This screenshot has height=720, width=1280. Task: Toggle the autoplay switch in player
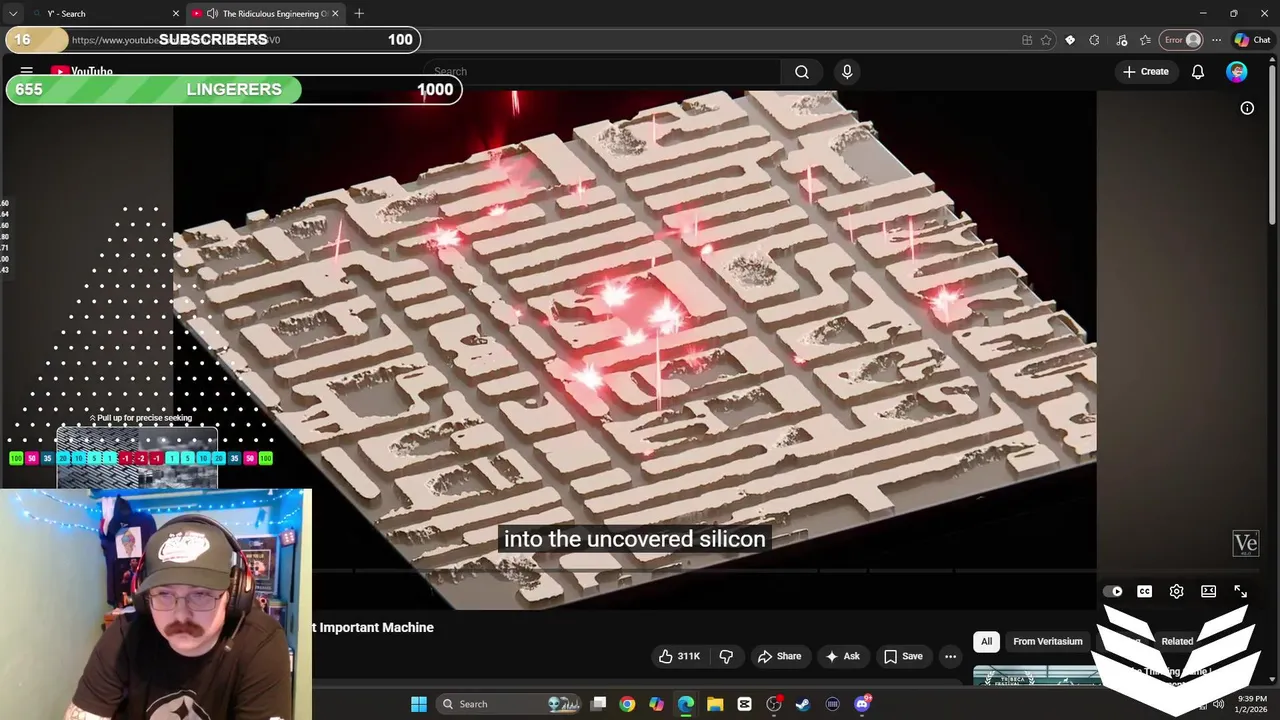[1113, 591]
